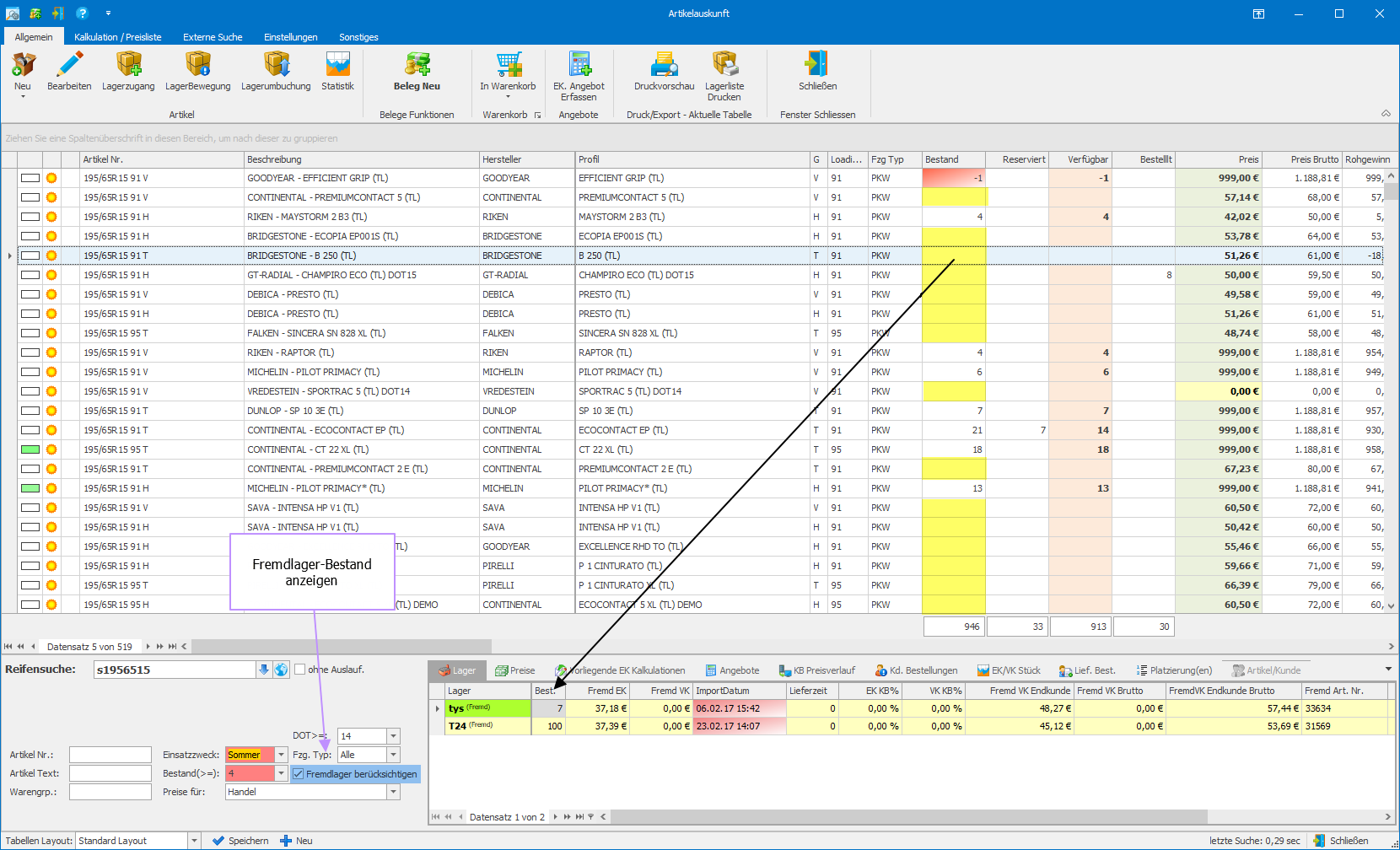This screenshot has height=850, width=1400.
Task: Toggle the Fremdlager berücksichtigen checkbox
Action: point(299,774)
